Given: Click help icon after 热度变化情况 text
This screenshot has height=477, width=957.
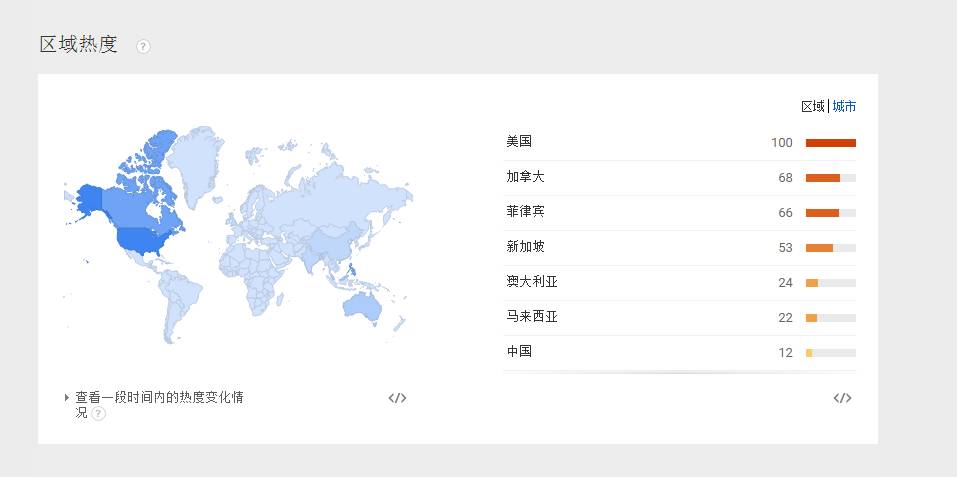Looking at the screenshot, I should pyautogui.click(x=98, y=414).
